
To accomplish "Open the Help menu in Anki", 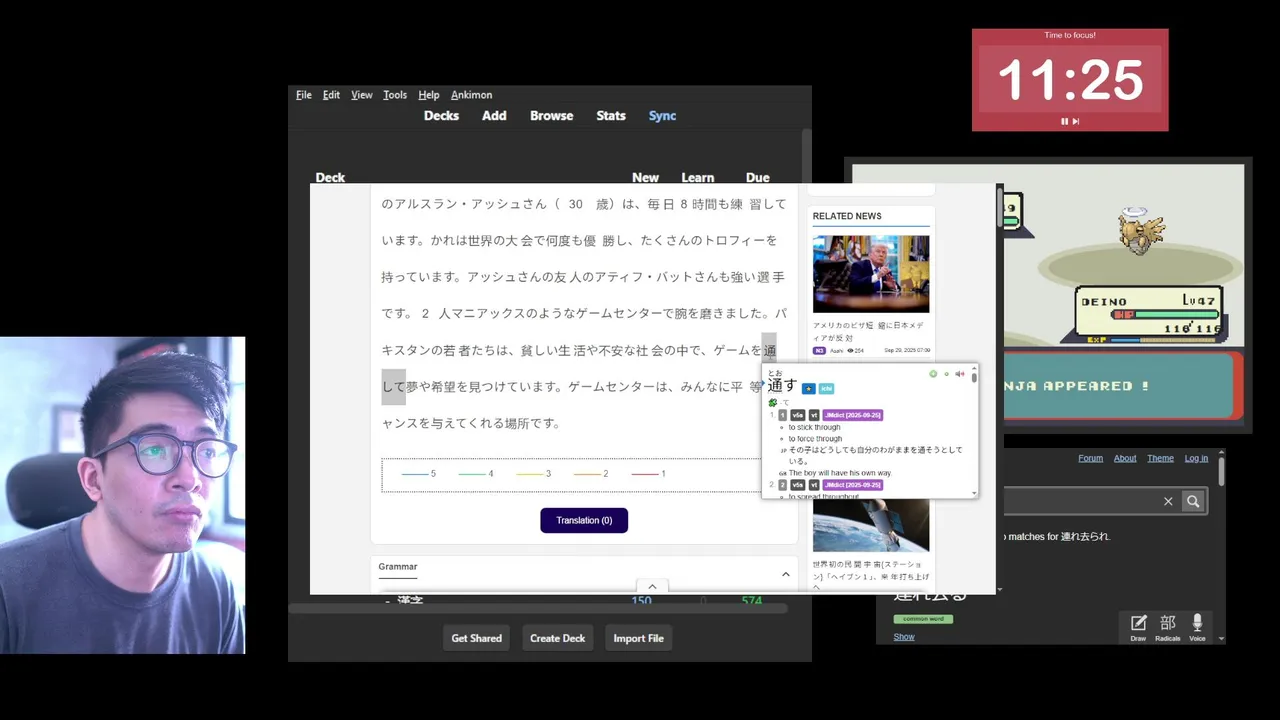I will coord(429,95).
